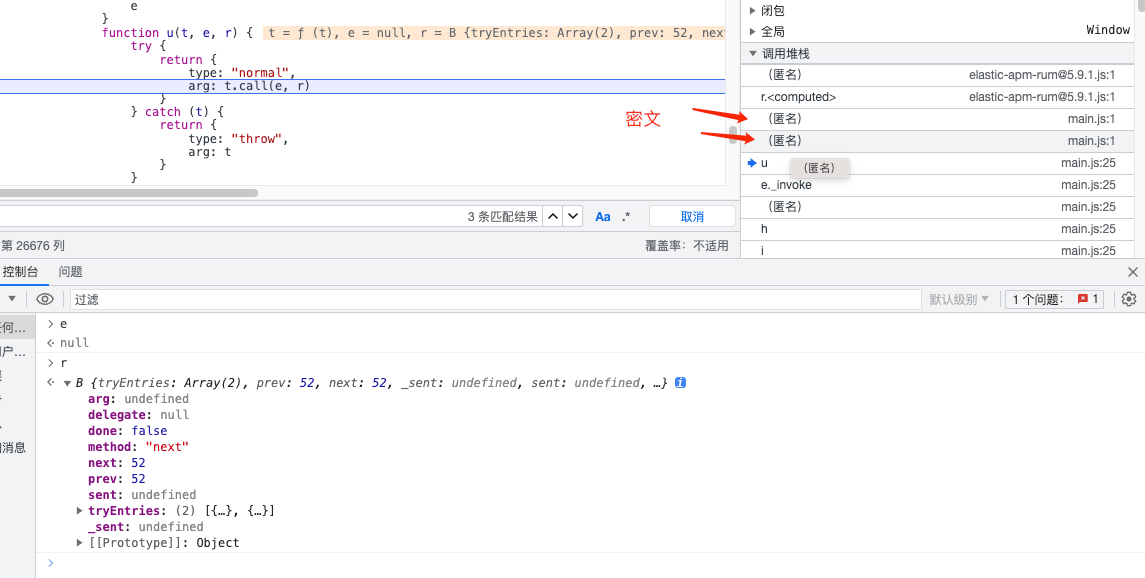Image resolution: width=1145 pixels, height=578 pixels.
Task: Close the console drawer with X
Action: [1133, 272]
